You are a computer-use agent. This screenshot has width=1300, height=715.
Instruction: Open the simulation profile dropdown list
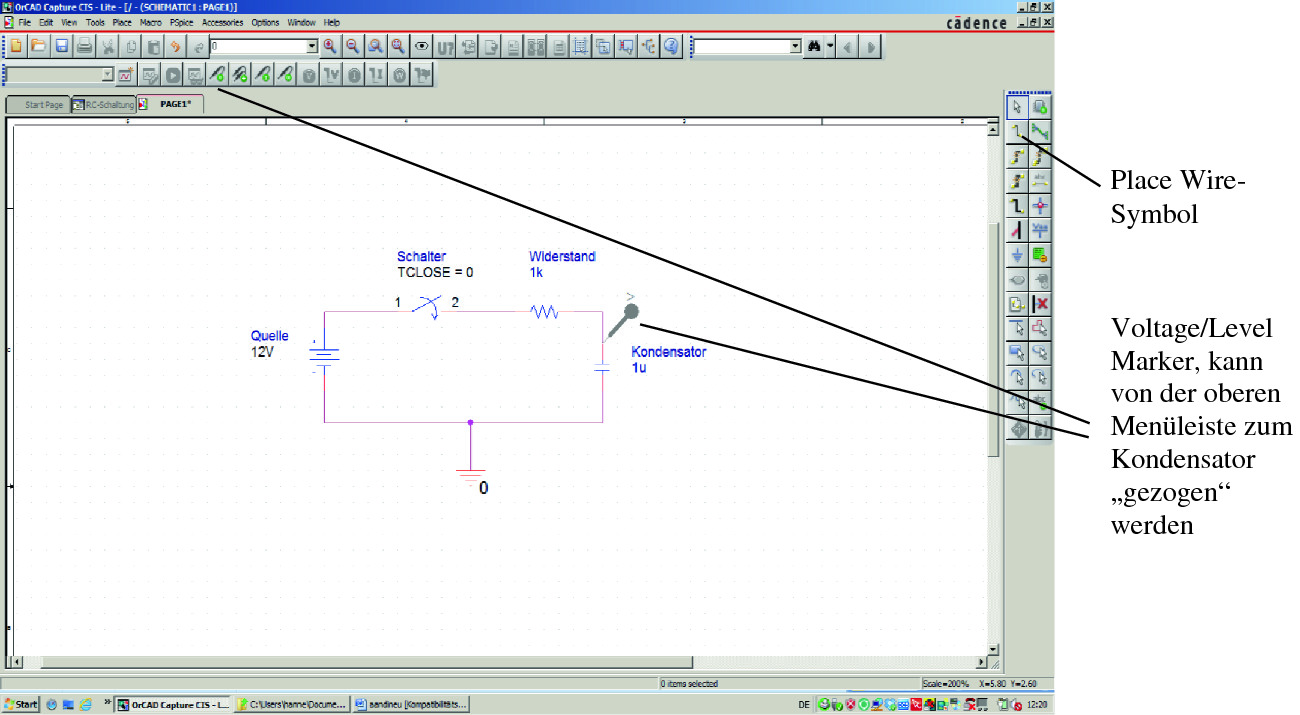tap(107, 74)
